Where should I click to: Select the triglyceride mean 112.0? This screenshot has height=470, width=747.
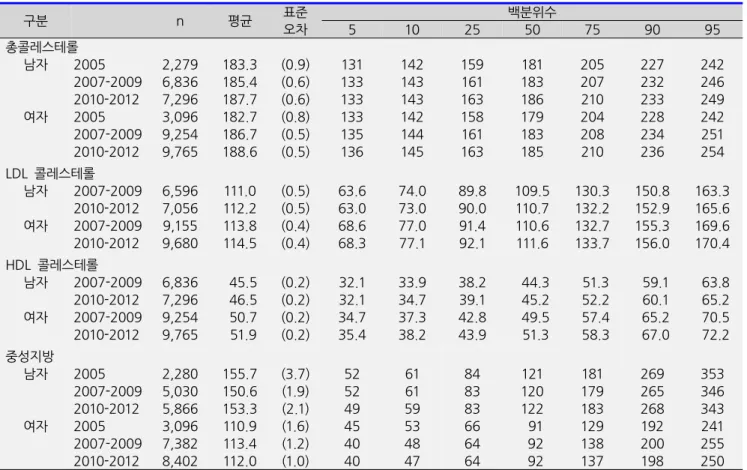click(240, 461)
